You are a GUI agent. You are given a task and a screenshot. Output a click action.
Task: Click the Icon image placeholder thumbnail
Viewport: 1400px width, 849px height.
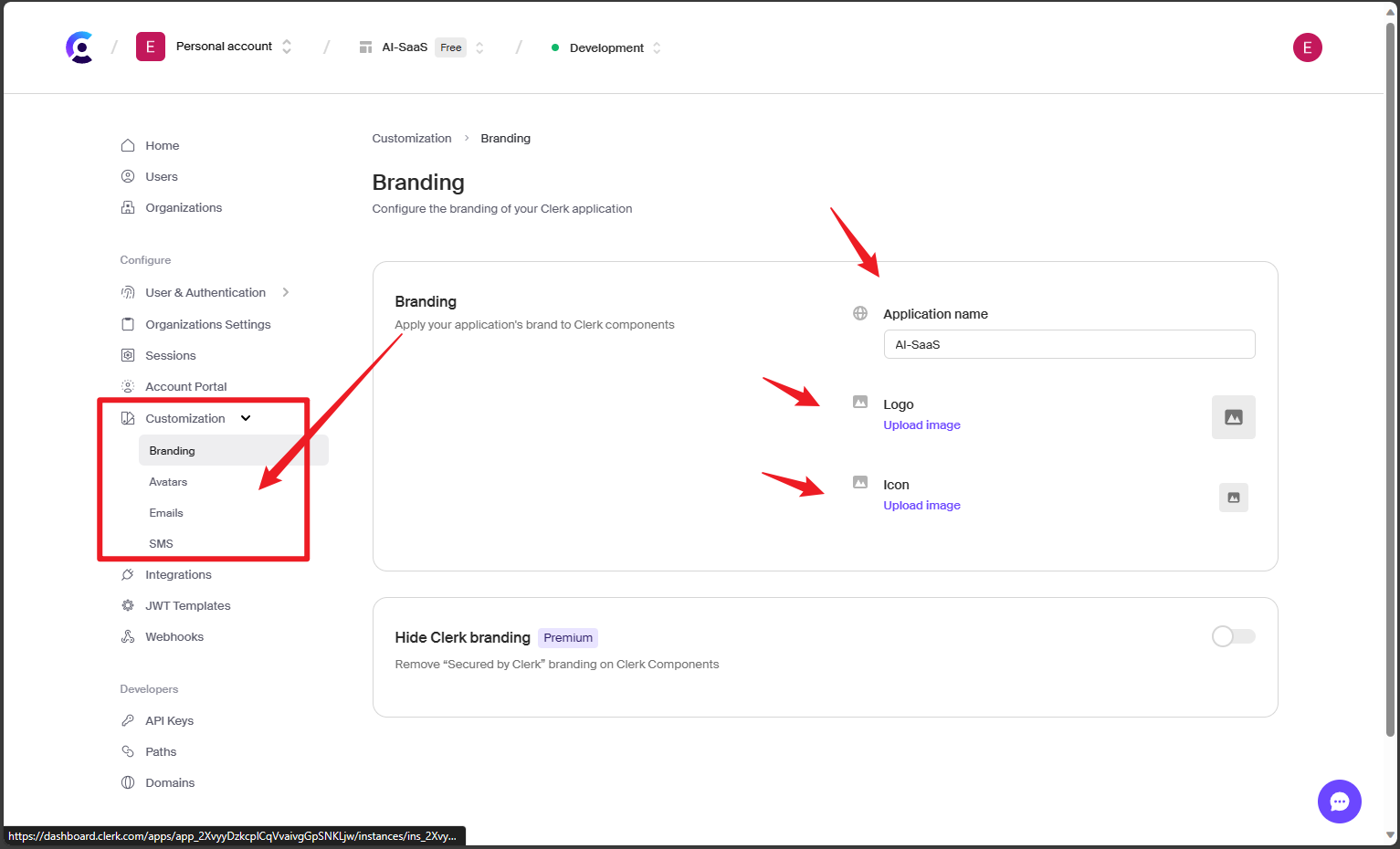[x=1233, y=498]
